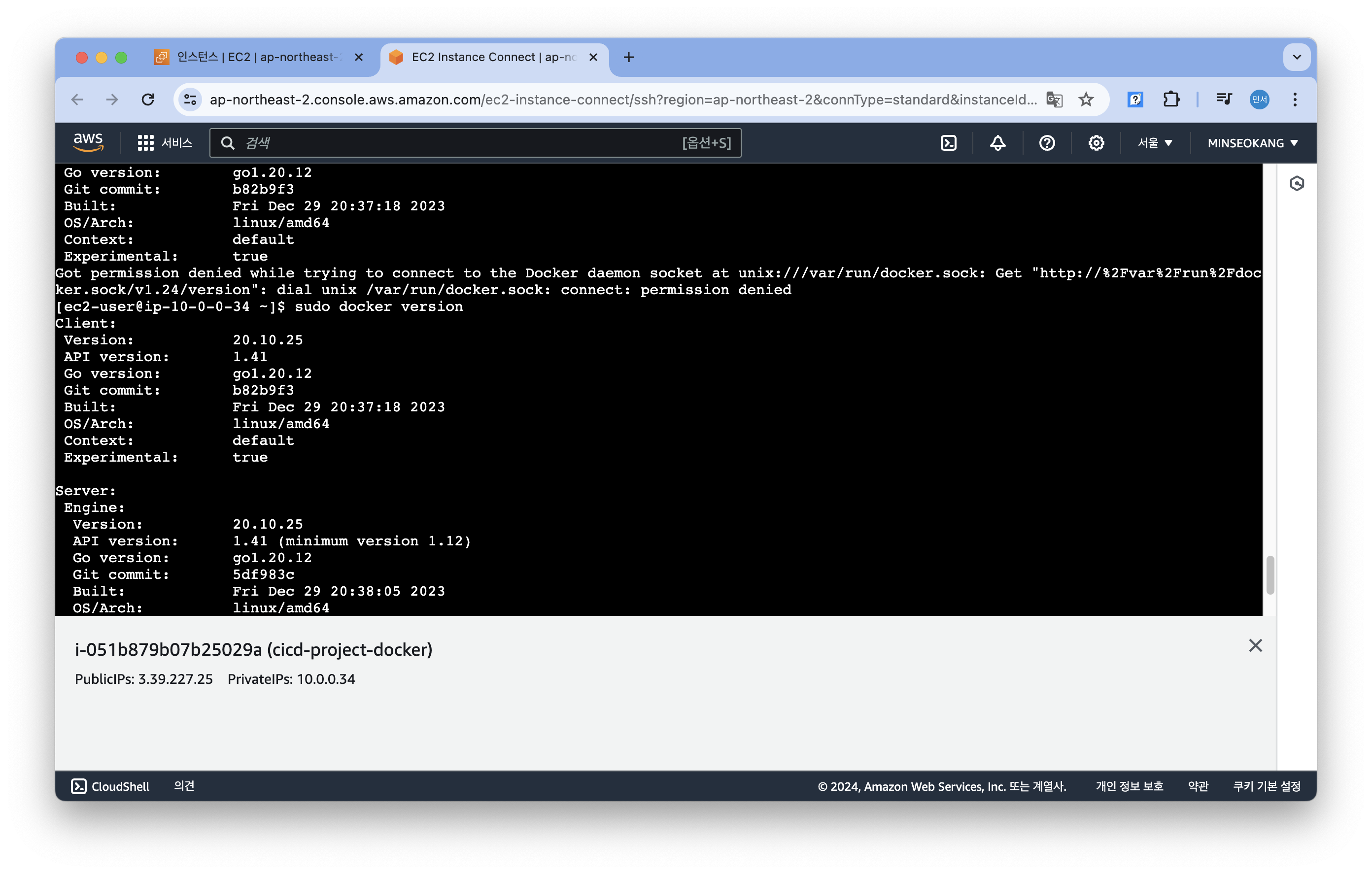Open AWS console settings gear
Screen dimensions: 1372x874
click(x=1096, y=143)
